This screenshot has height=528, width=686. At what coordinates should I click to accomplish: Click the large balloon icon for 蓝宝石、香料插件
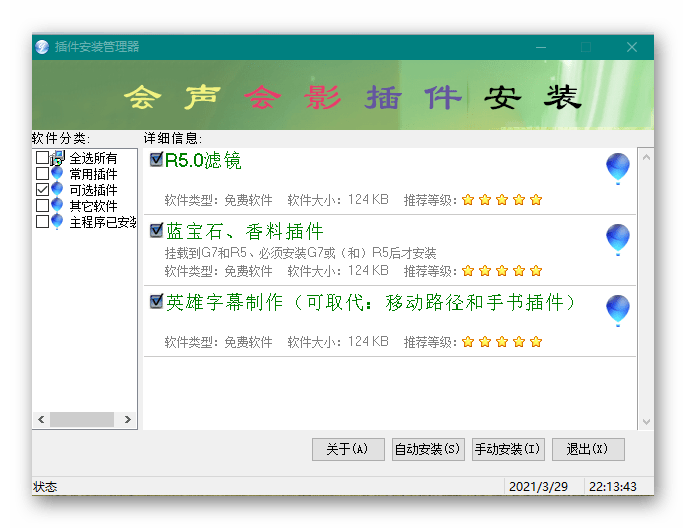[618, 240]
